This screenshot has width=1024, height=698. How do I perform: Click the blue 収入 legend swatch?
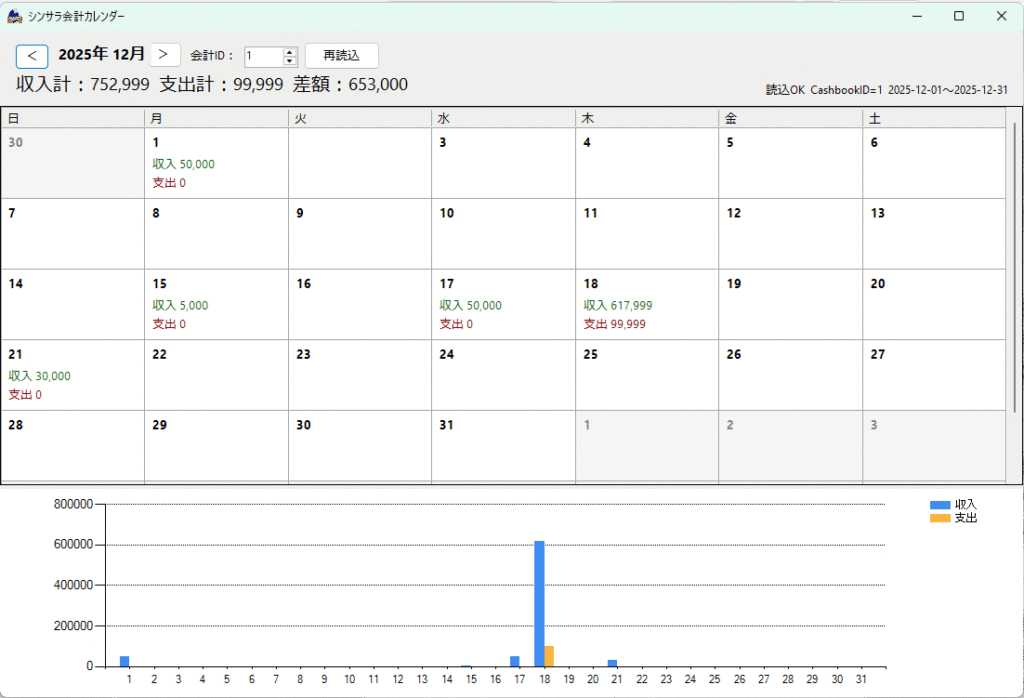pyautogui.click(x=940, y=505)
